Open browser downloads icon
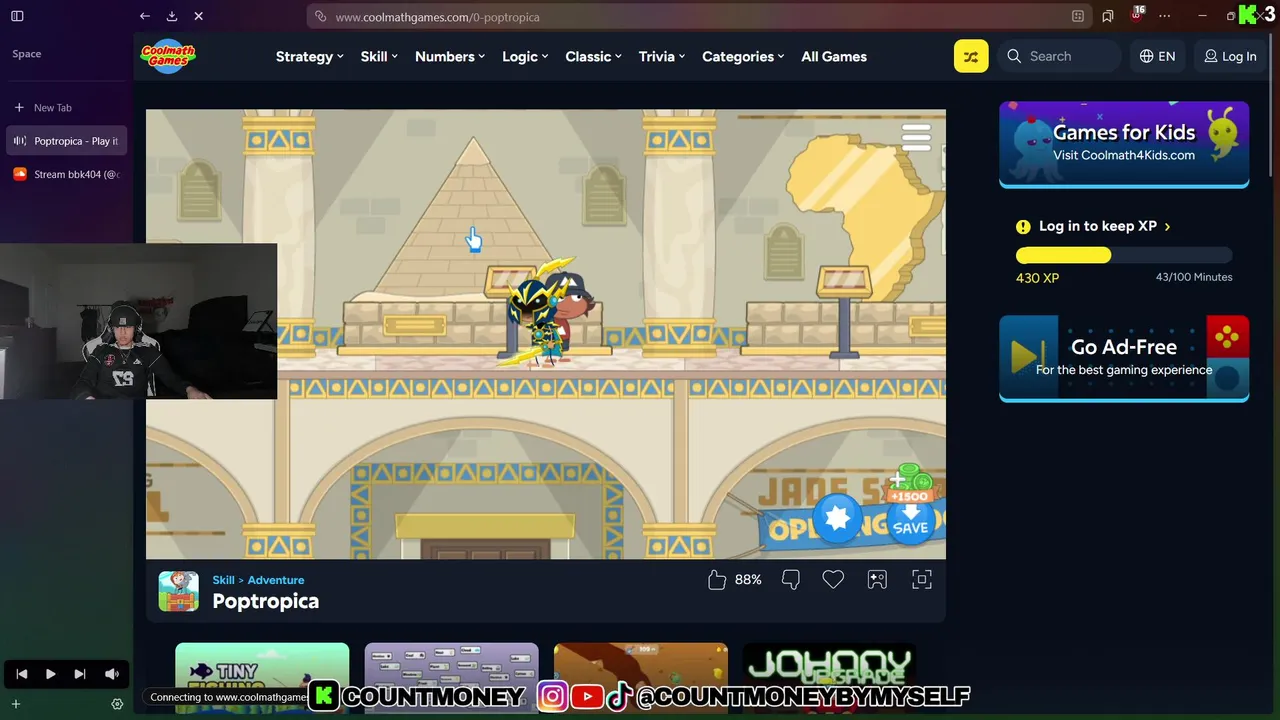1280x720 pixels. click(172, 16)
